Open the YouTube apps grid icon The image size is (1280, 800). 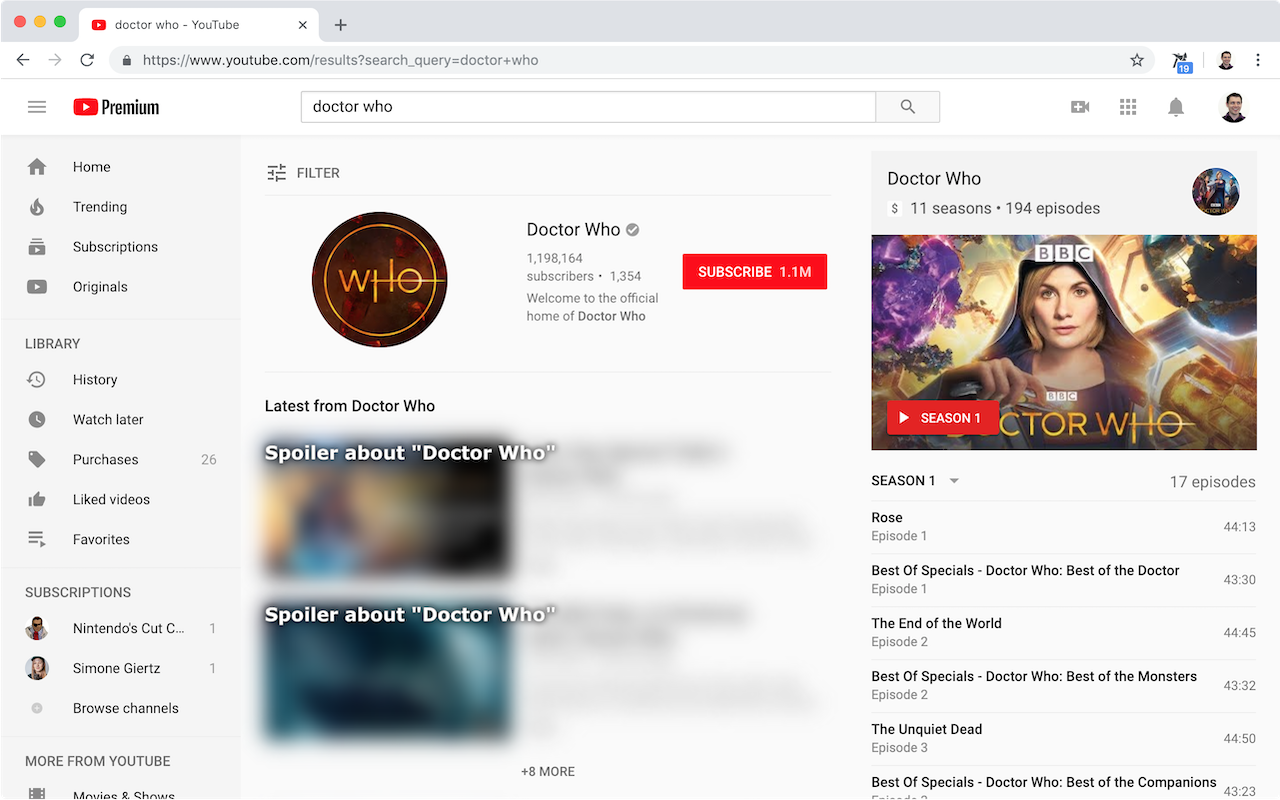click(1128, 107)
